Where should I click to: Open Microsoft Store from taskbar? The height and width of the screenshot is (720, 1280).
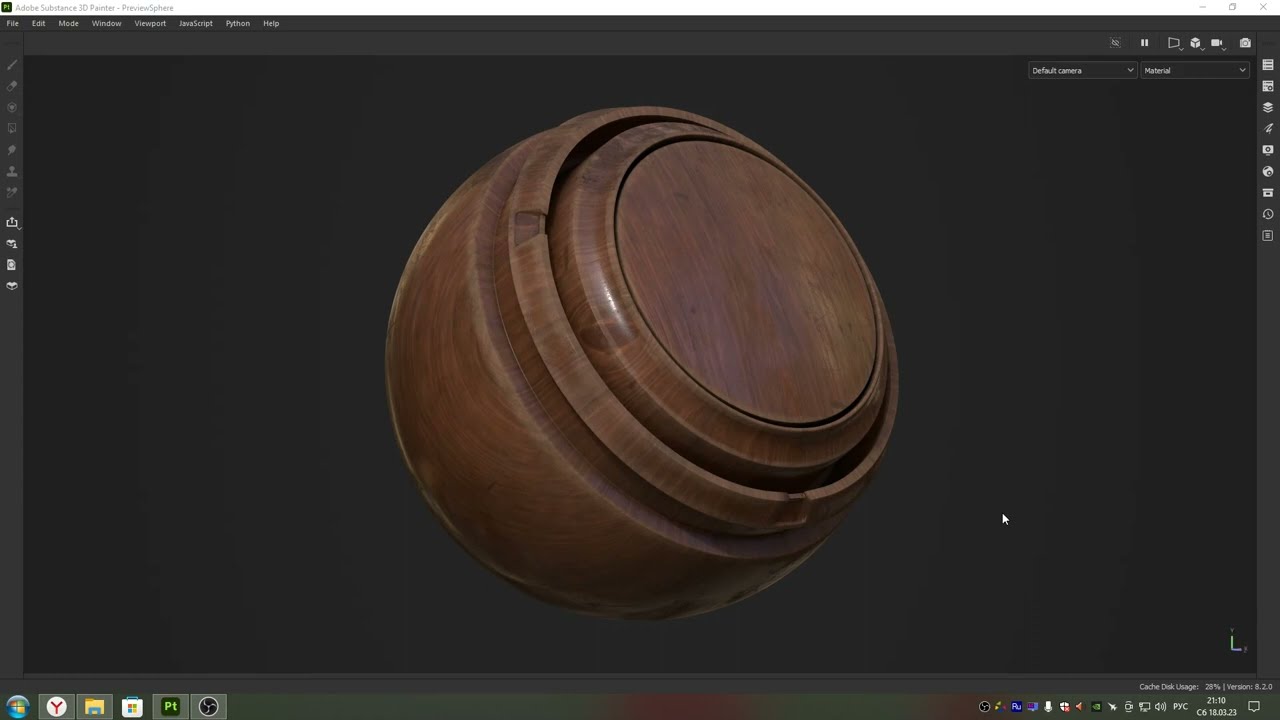[x=132, y=707]
